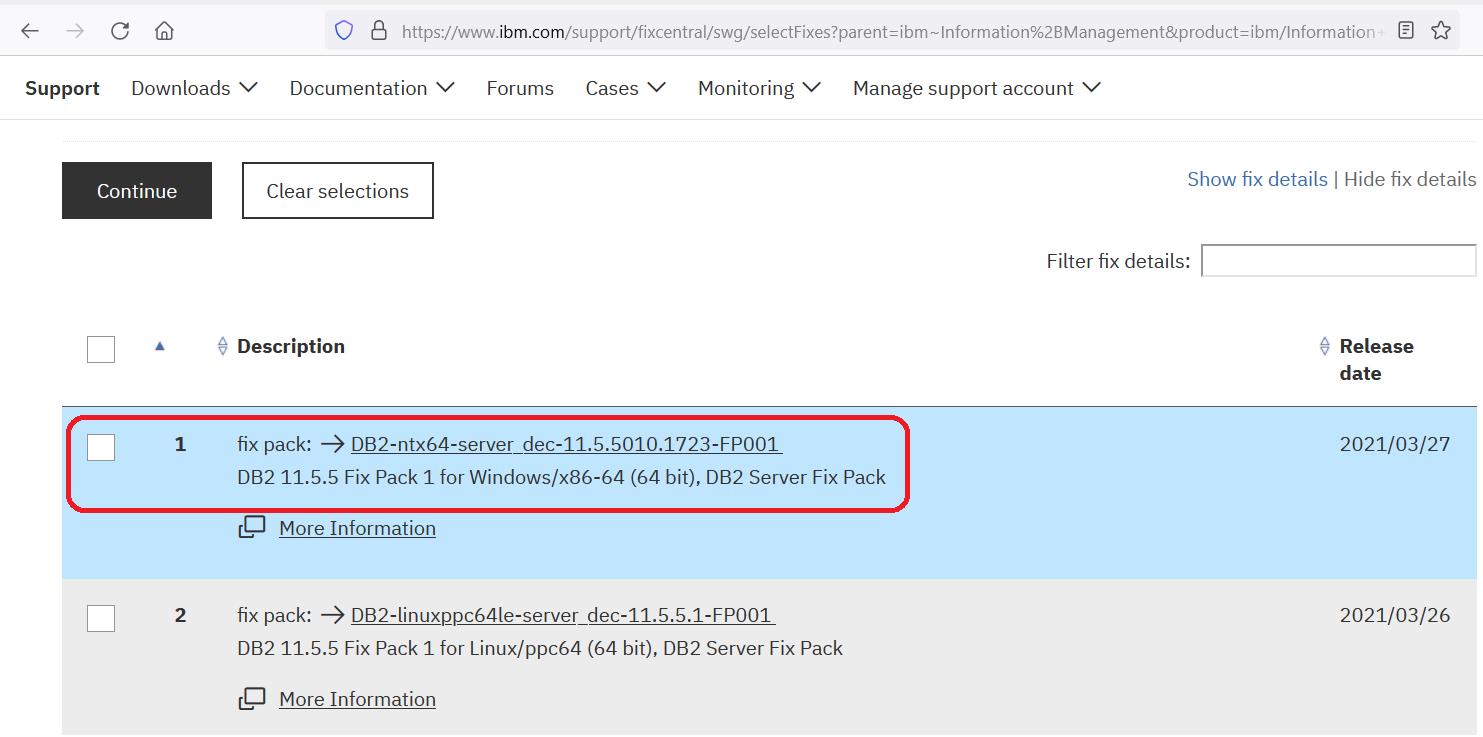The height and width of the screenshot is (737, 1483).
Task: Sort by Release date column arrows
Action: [1325, 346]
